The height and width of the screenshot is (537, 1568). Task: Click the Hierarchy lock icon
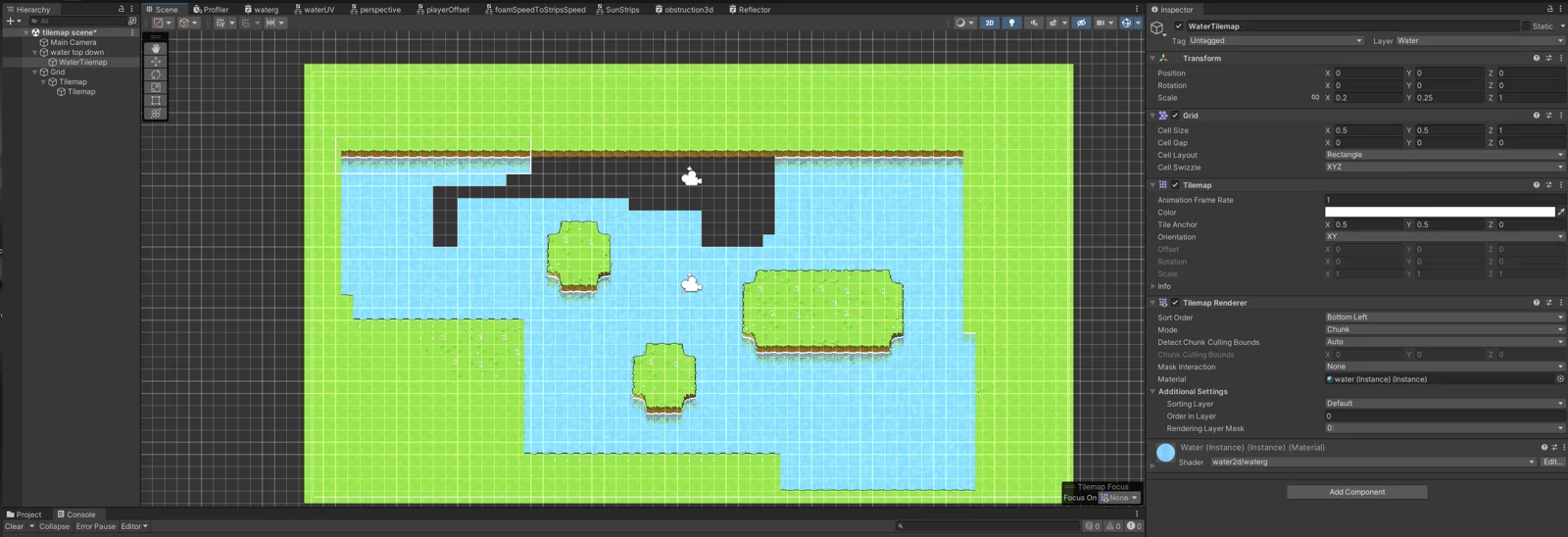122,9
